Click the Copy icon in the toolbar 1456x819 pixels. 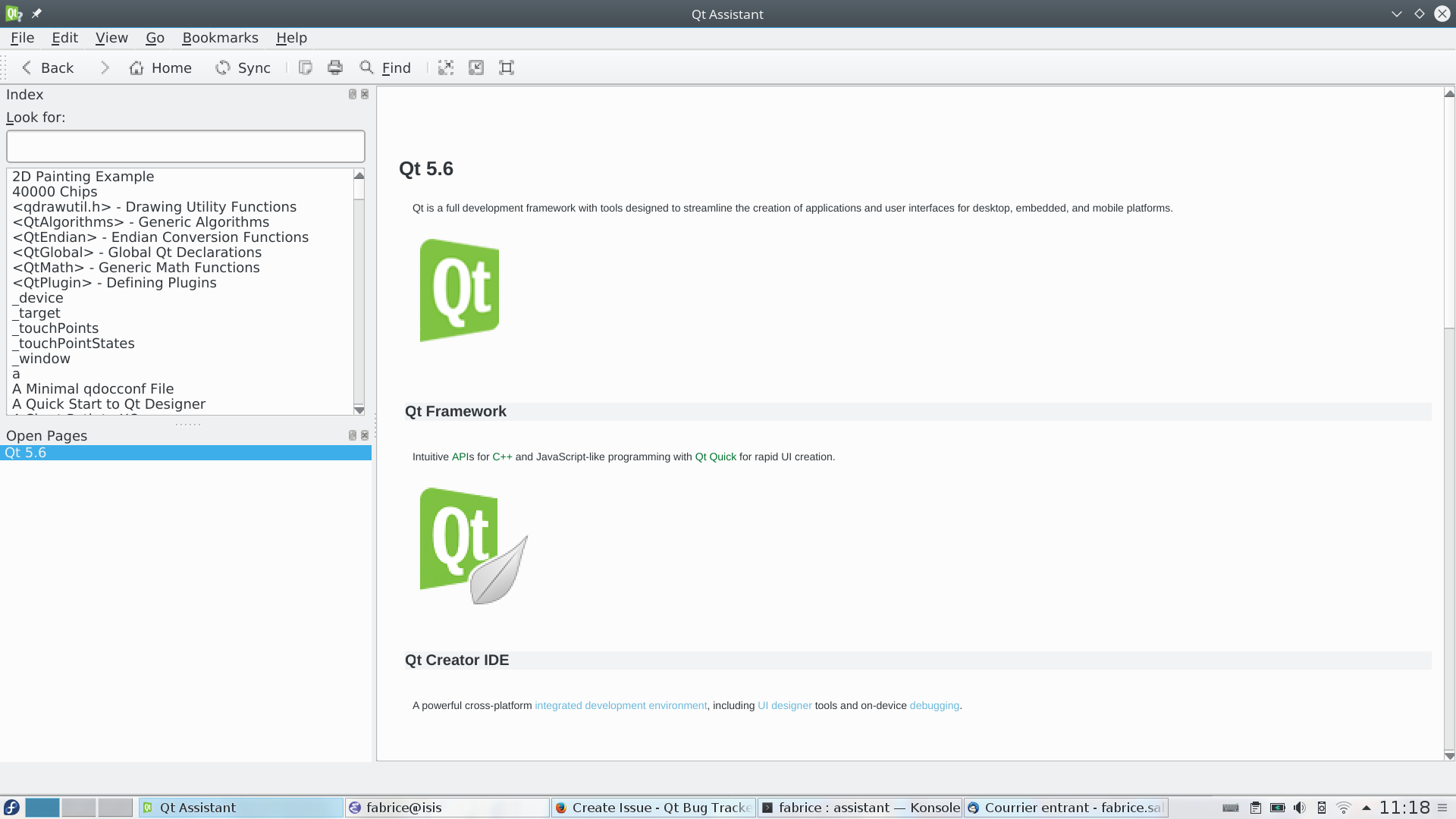[306, 68]
